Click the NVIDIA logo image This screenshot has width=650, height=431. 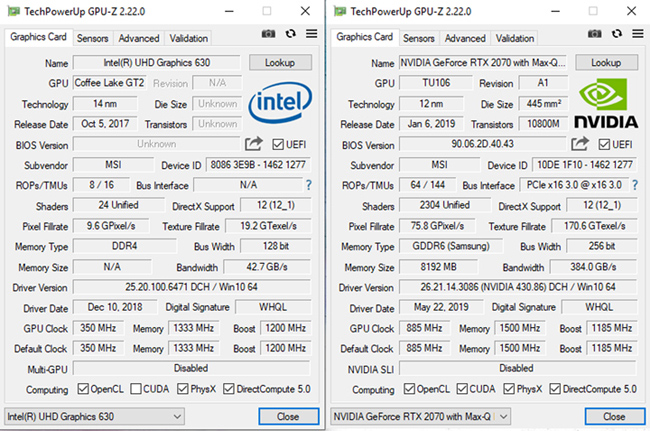(606, 104)
